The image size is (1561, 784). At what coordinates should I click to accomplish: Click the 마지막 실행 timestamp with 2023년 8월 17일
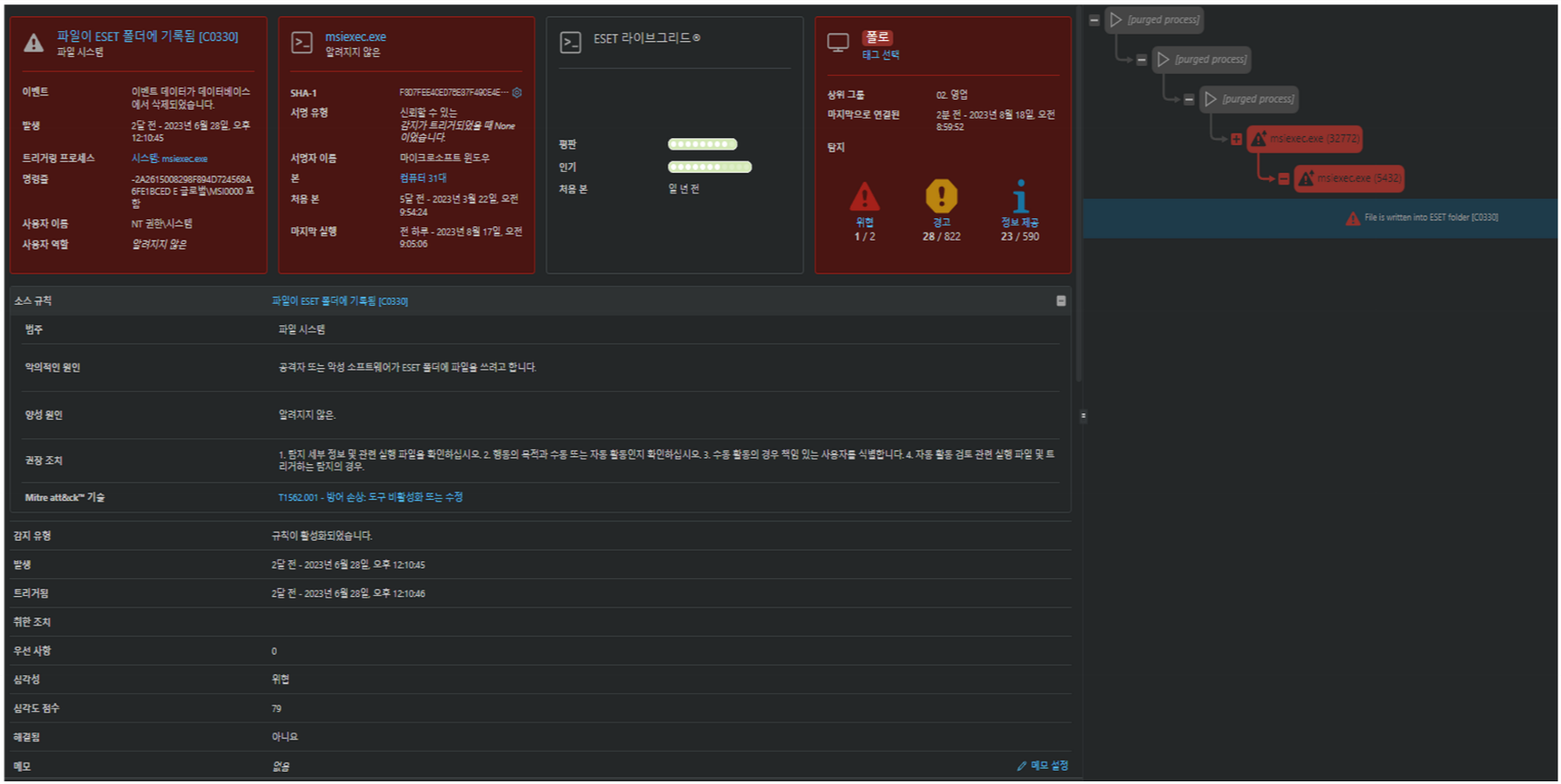coord(461,237)
